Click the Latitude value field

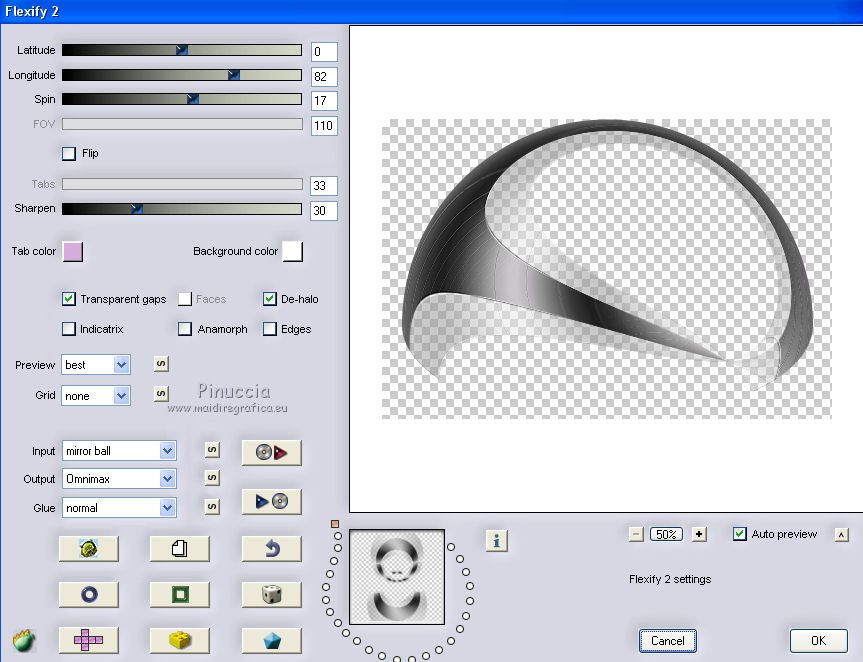(324, 52)
